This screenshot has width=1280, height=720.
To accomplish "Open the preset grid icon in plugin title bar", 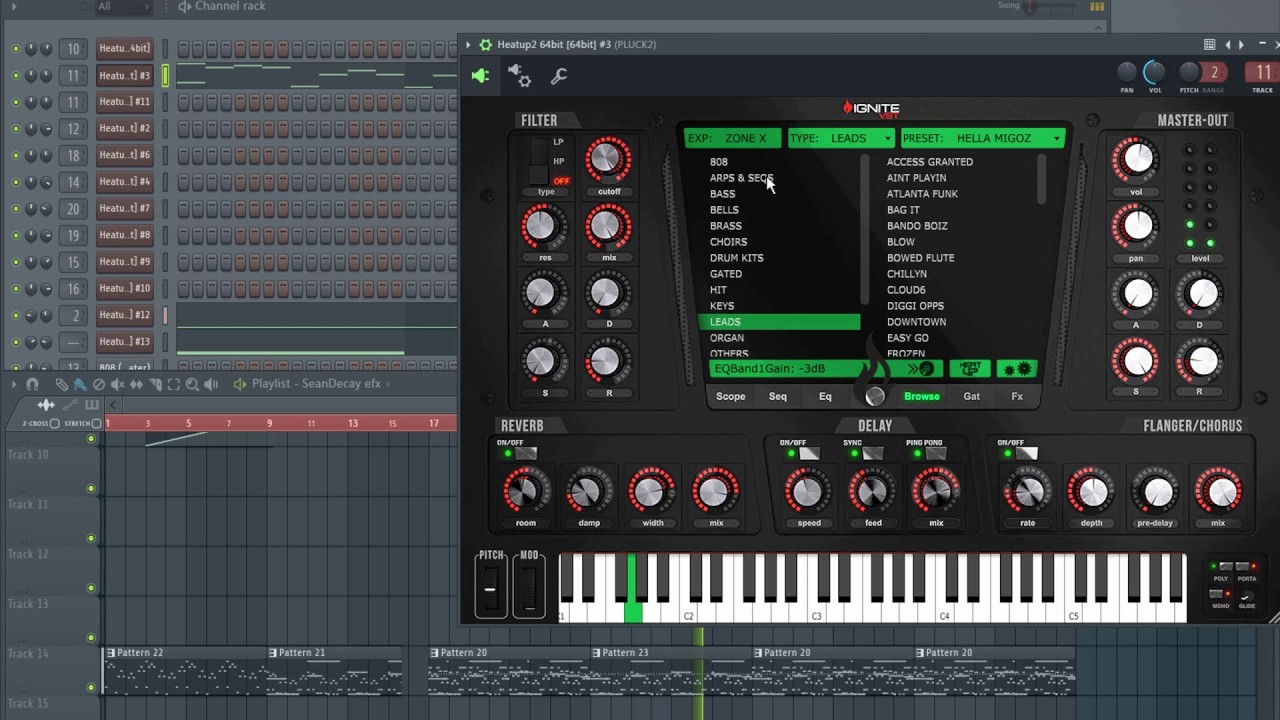I will point(1209,44).
